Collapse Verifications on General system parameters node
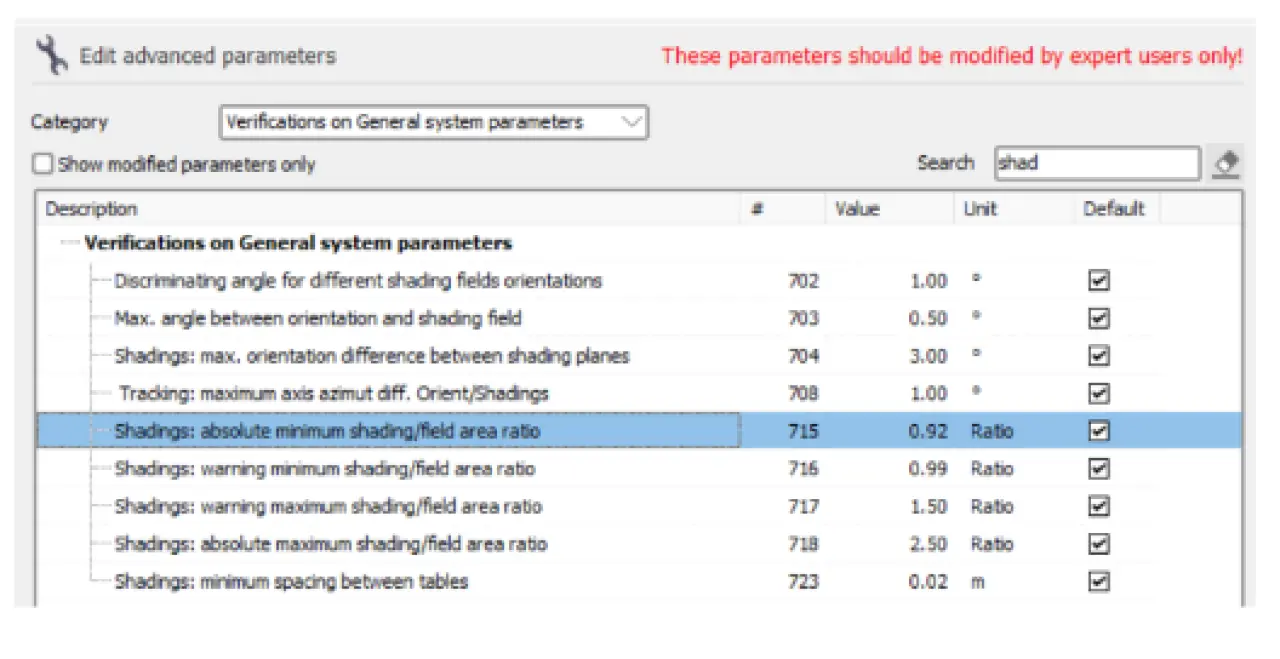The height and width of the screenshot is (659, 1280). (68, 243)
